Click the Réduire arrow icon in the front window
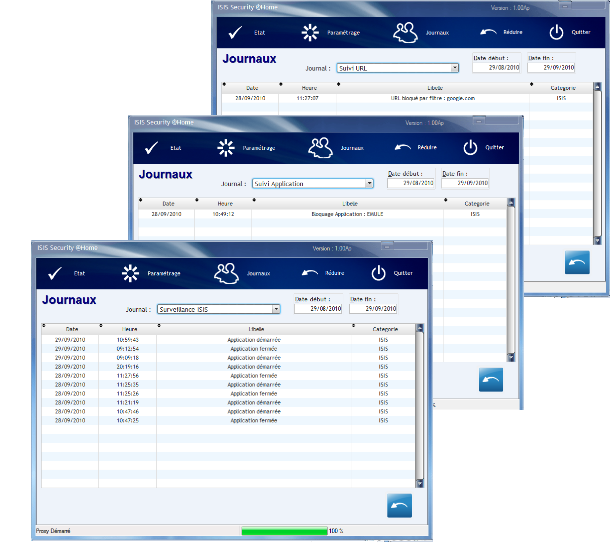Image resolution: width=610 pixels, height=547 pixels. click(309, 272)
